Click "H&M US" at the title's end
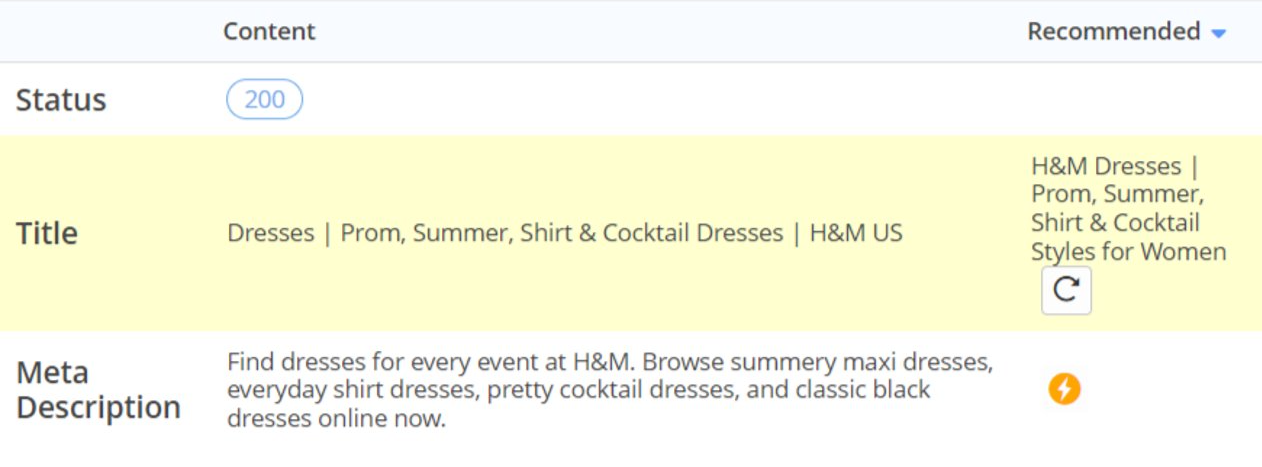Viewport: 1262px width, 467px height. click(x=856, y=233)
